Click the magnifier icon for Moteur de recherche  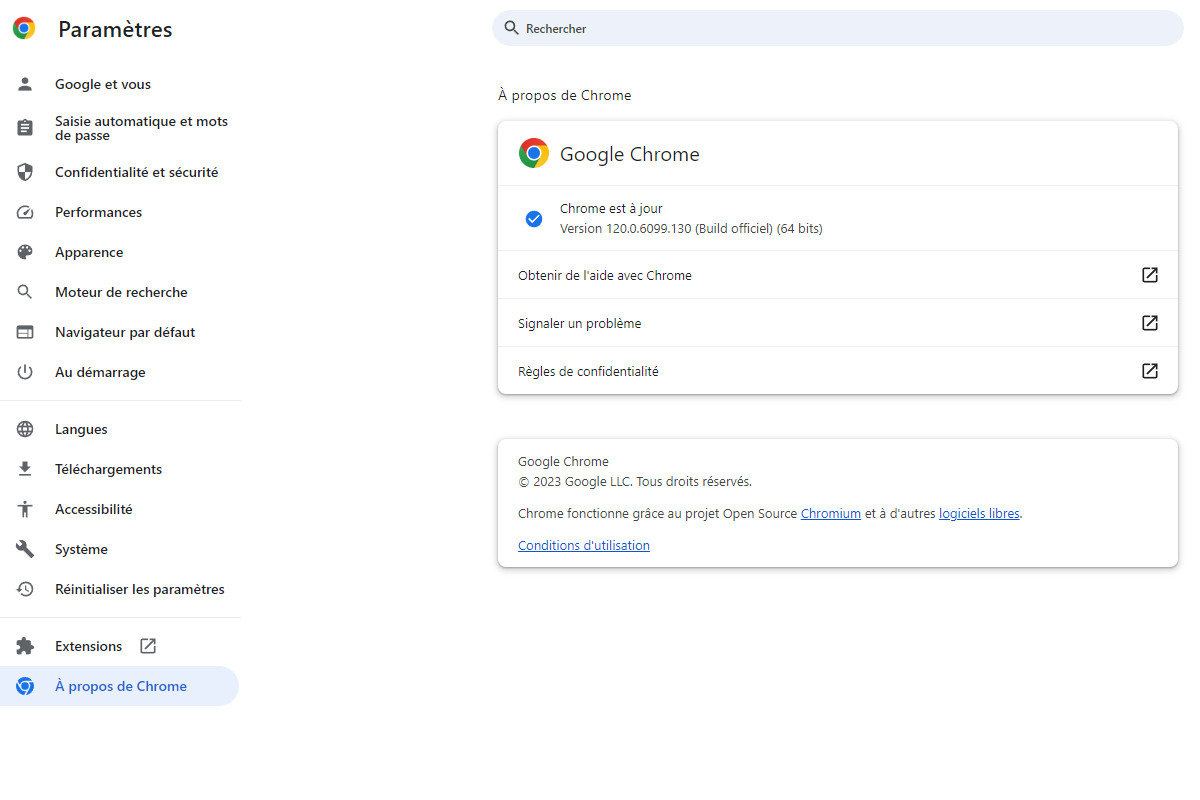(25, 292)
